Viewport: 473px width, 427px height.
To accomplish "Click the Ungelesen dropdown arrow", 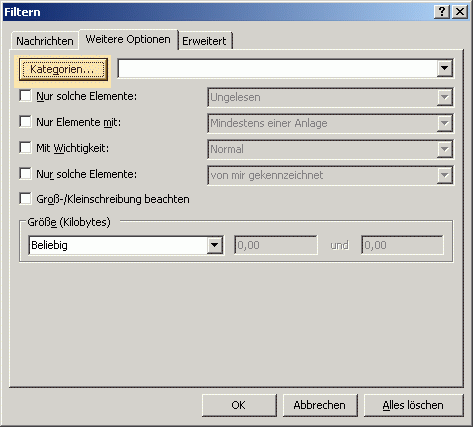I will click(x=444, y=97).
